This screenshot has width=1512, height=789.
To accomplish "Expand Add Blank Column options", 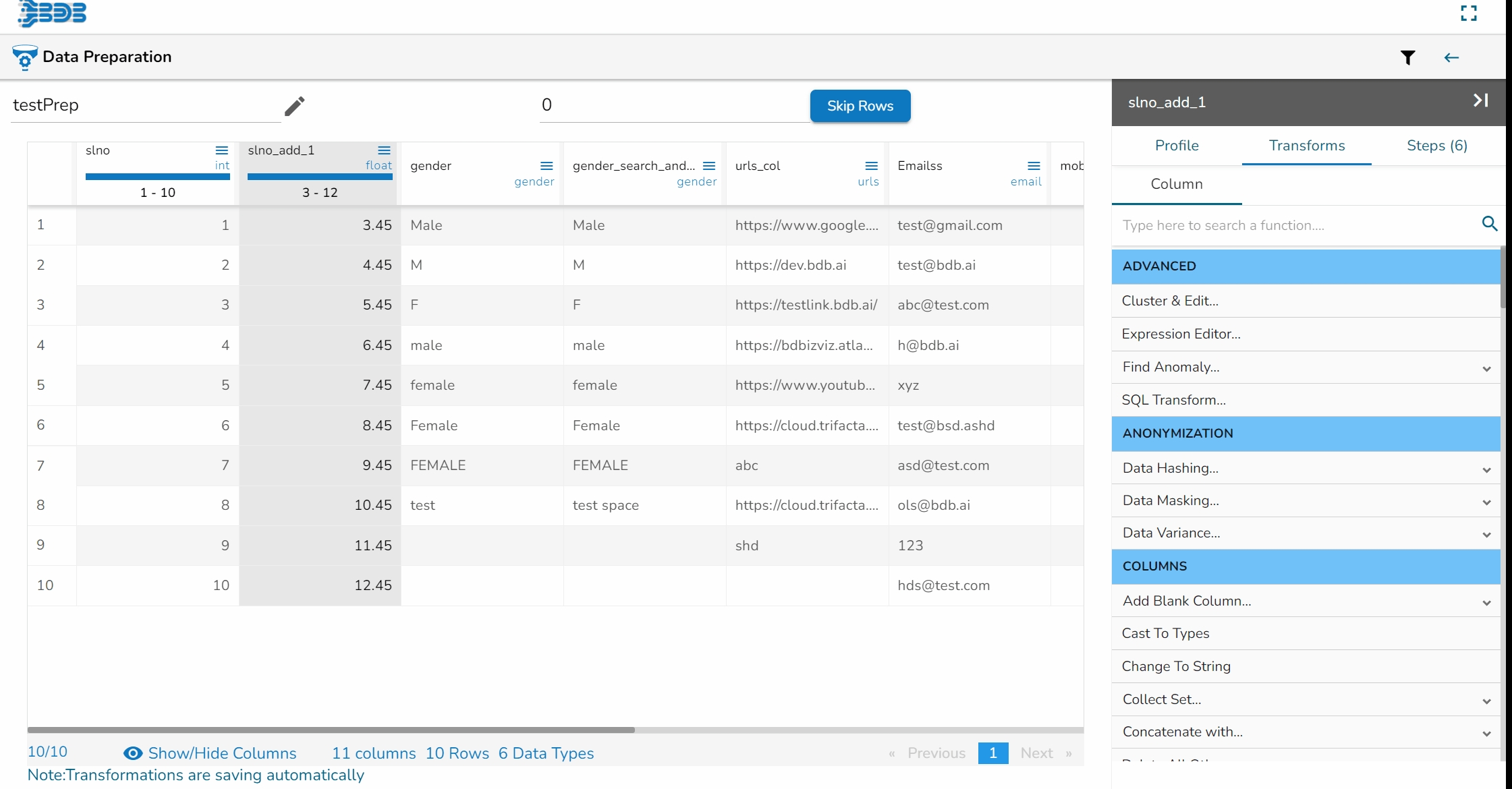I will pos(1486,602).
